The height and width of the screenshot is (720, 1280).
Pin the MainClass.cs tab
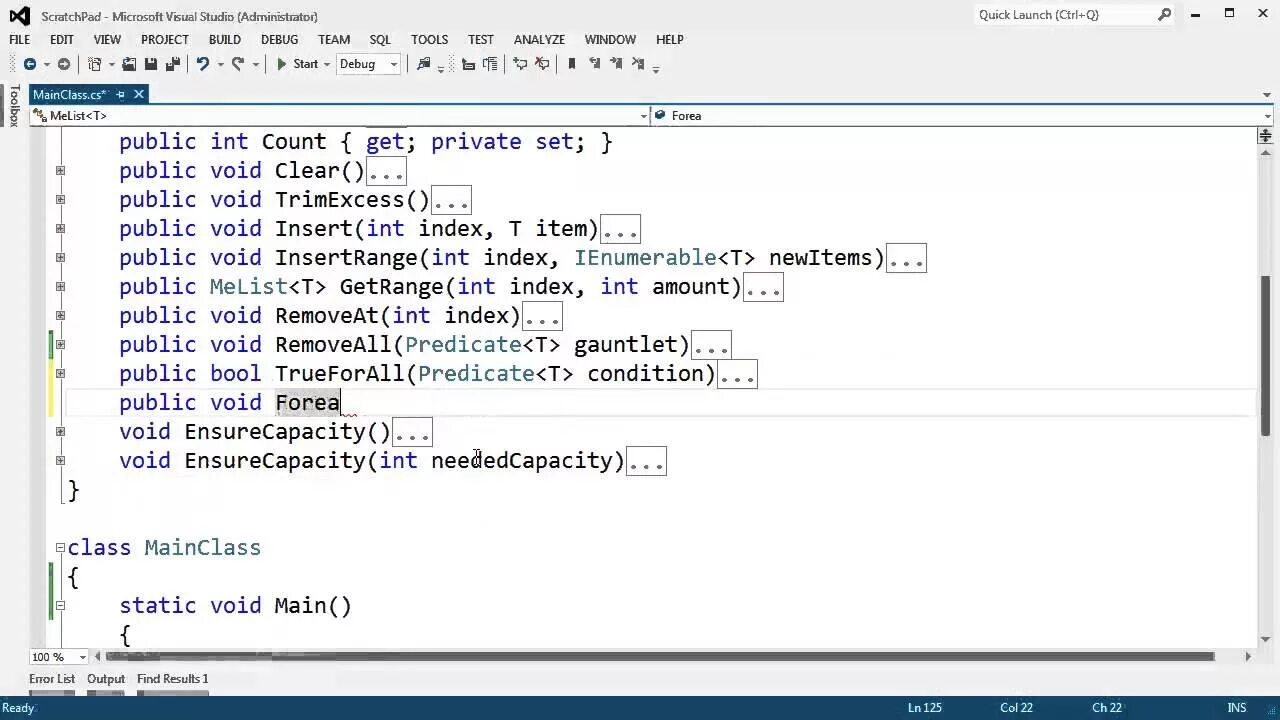tap(120, 94)
